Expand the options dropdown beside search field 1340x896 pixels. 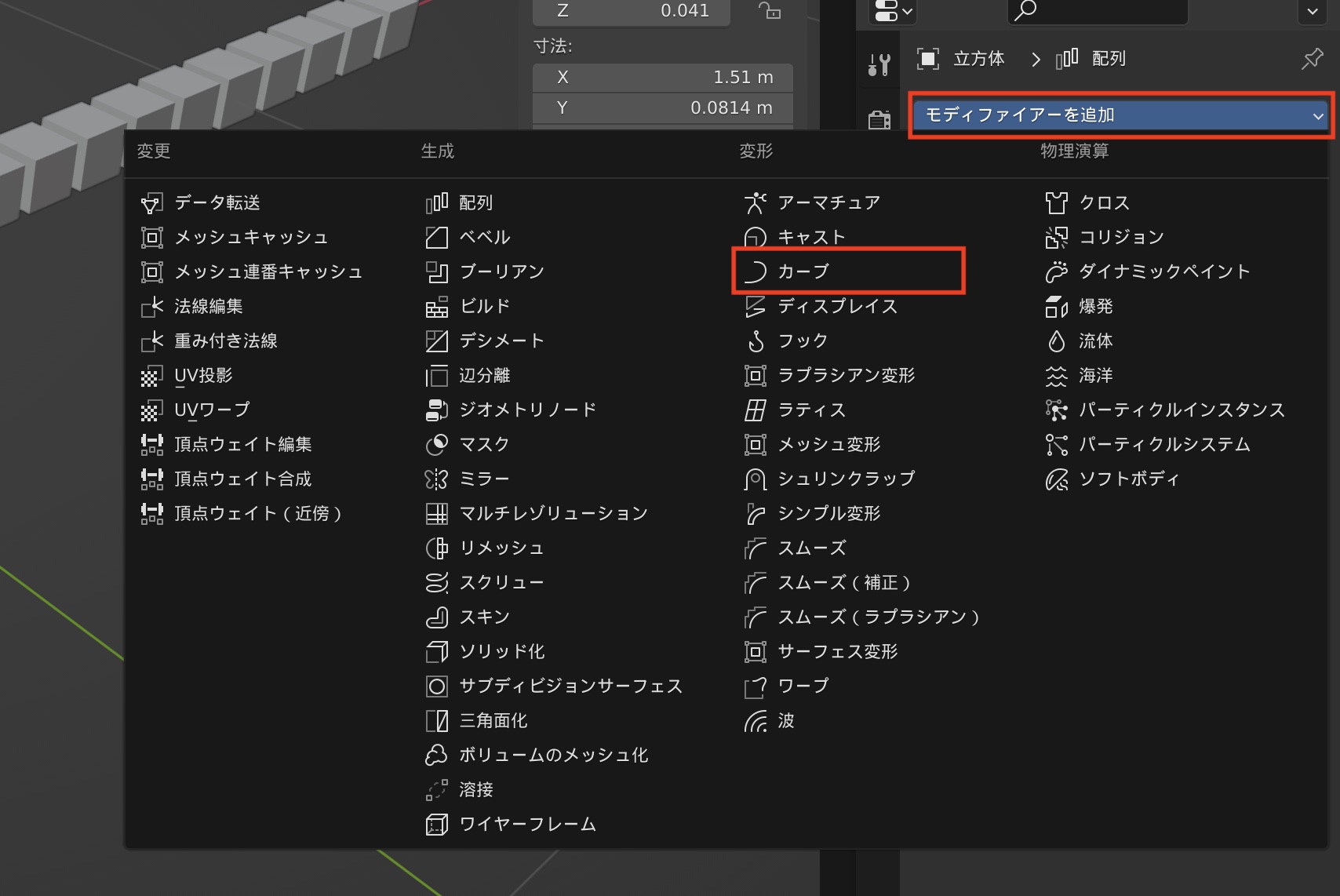click(x=1312, y=11)
